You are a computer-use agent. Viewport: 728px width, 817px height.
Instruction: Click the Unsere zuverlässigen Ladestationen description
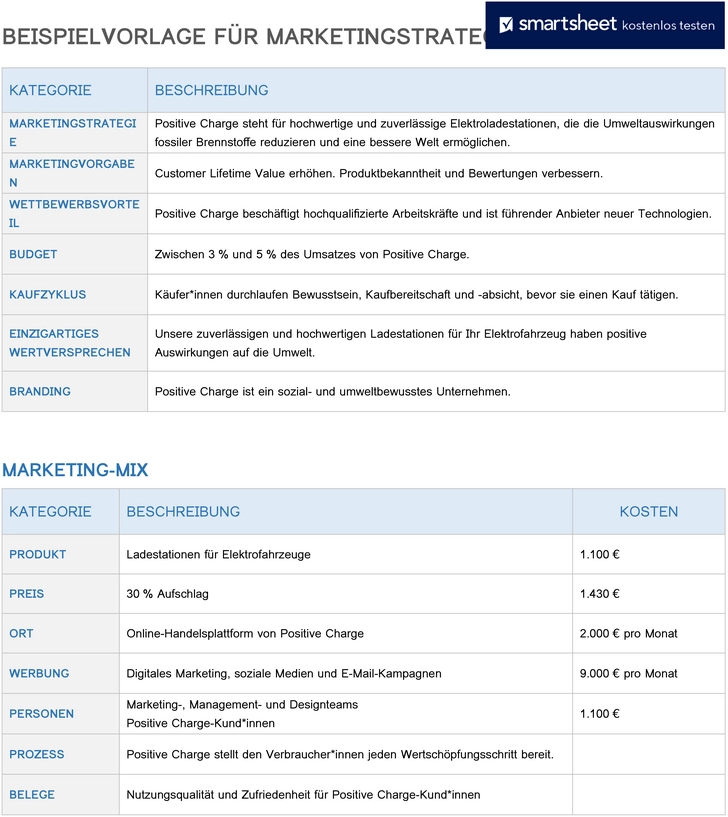point(400,343)
